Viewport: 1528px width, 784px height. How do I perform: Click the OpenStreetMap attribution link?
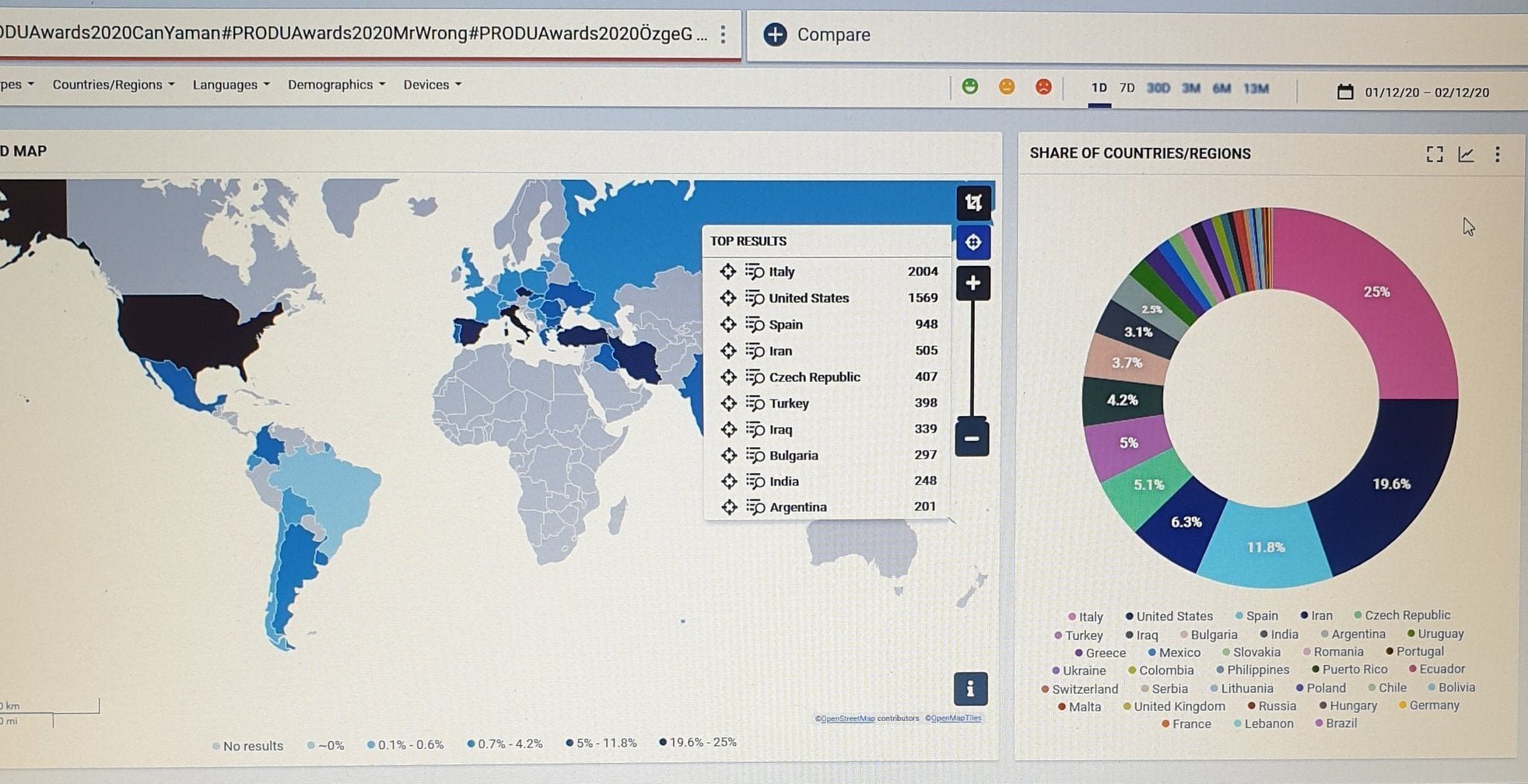tap(847, 718)
